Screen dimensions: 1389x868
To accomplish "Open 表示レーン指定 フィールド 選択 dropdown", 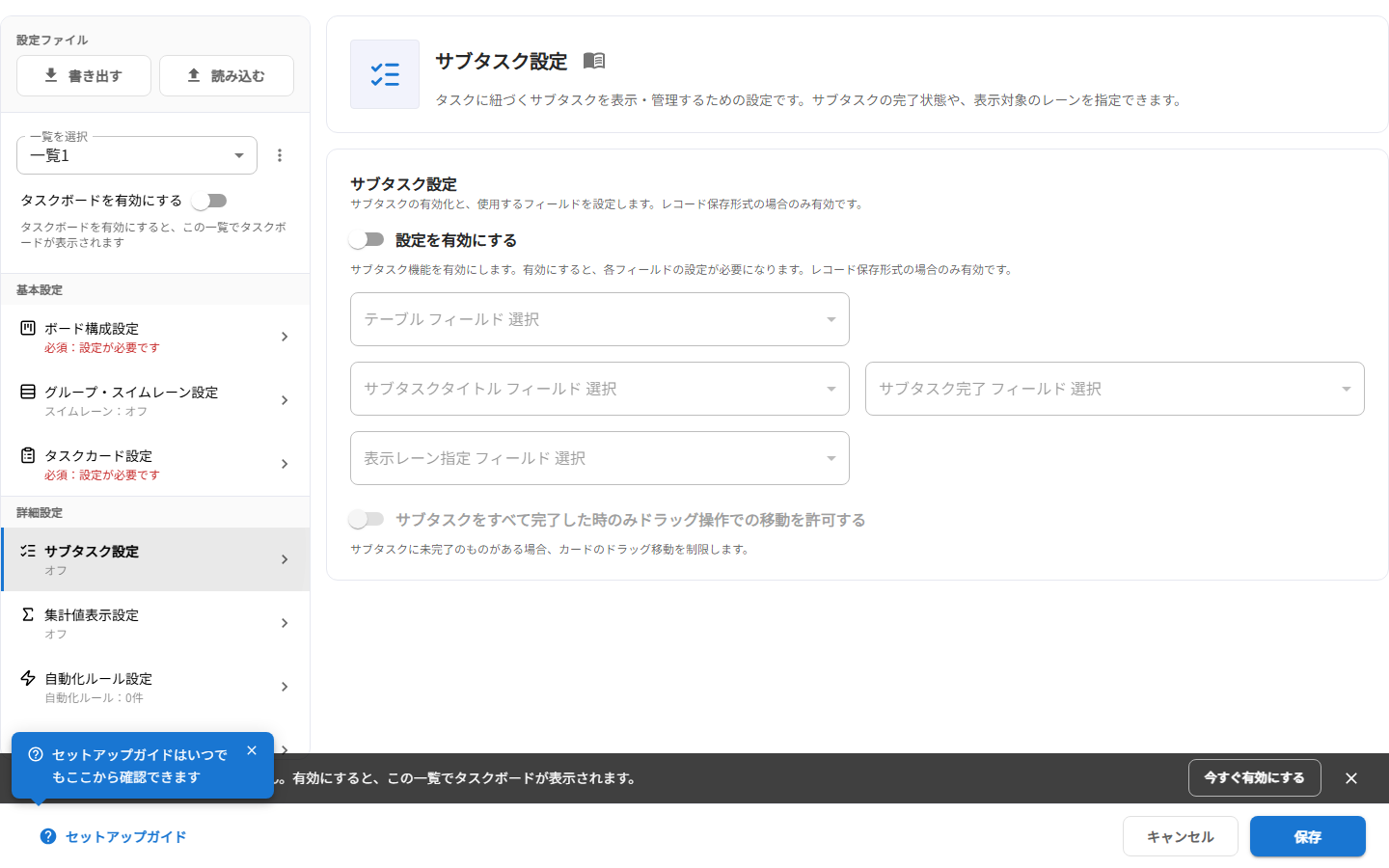I will (600, 458).
